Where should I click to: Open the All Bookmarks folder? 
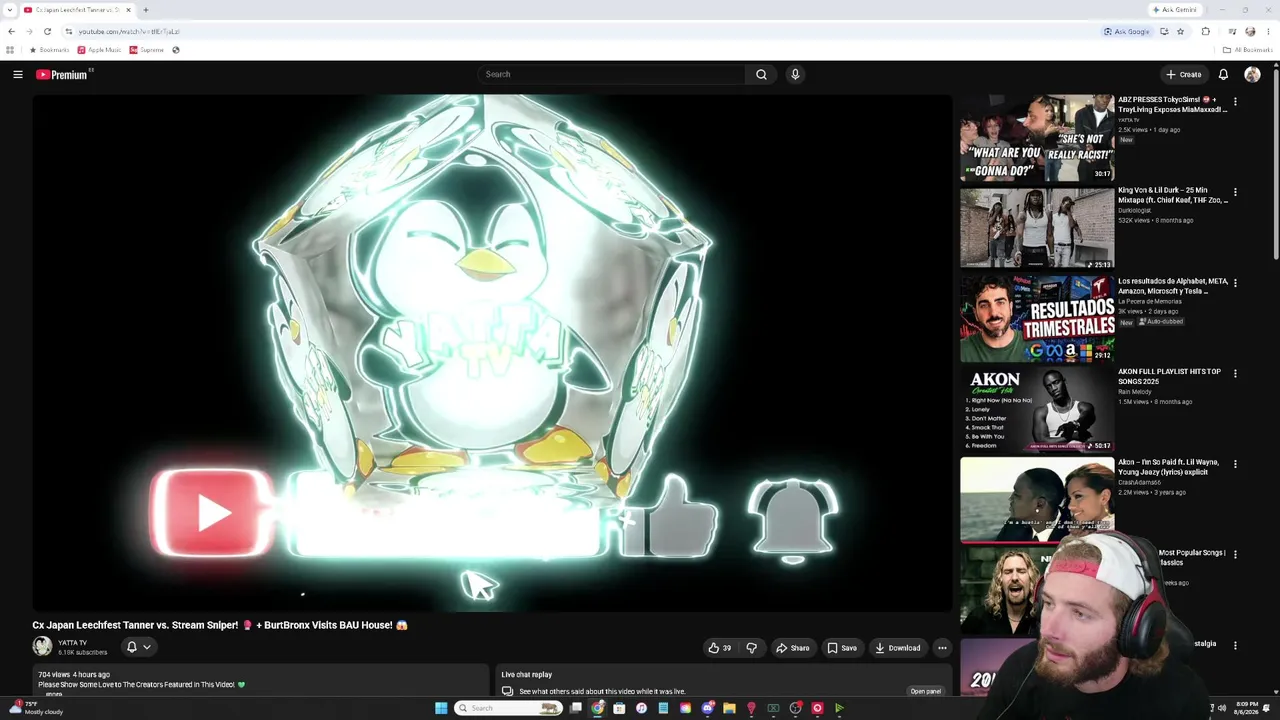click(x=1246, y=50)
